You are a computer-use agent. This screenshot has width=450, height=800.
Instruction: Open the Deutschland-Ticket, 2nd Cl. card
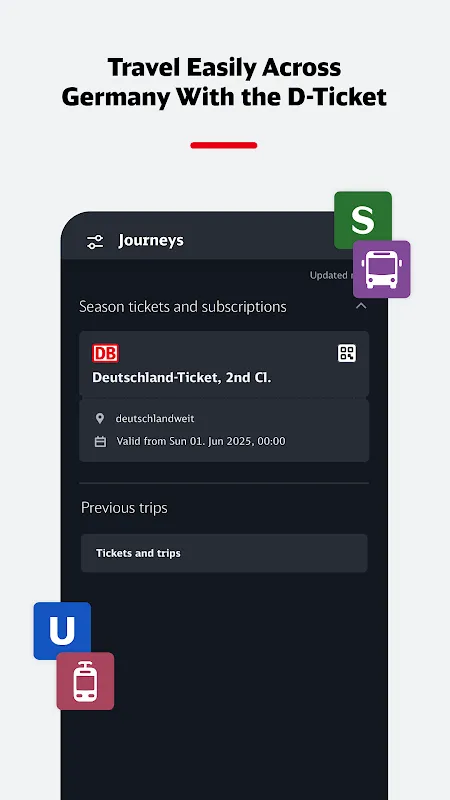click(224, 364)
